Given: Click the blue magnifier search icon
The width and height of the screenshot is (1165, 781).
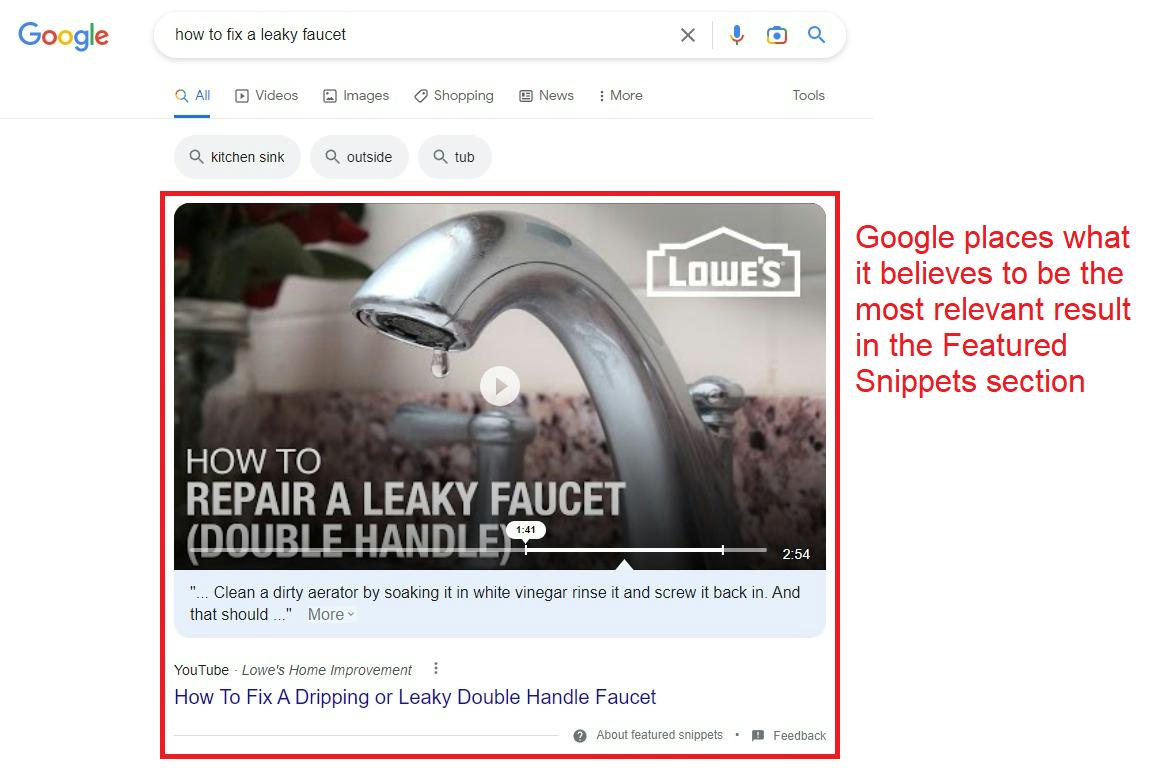Looking at the screenshot, I should [x=817, y=35].
